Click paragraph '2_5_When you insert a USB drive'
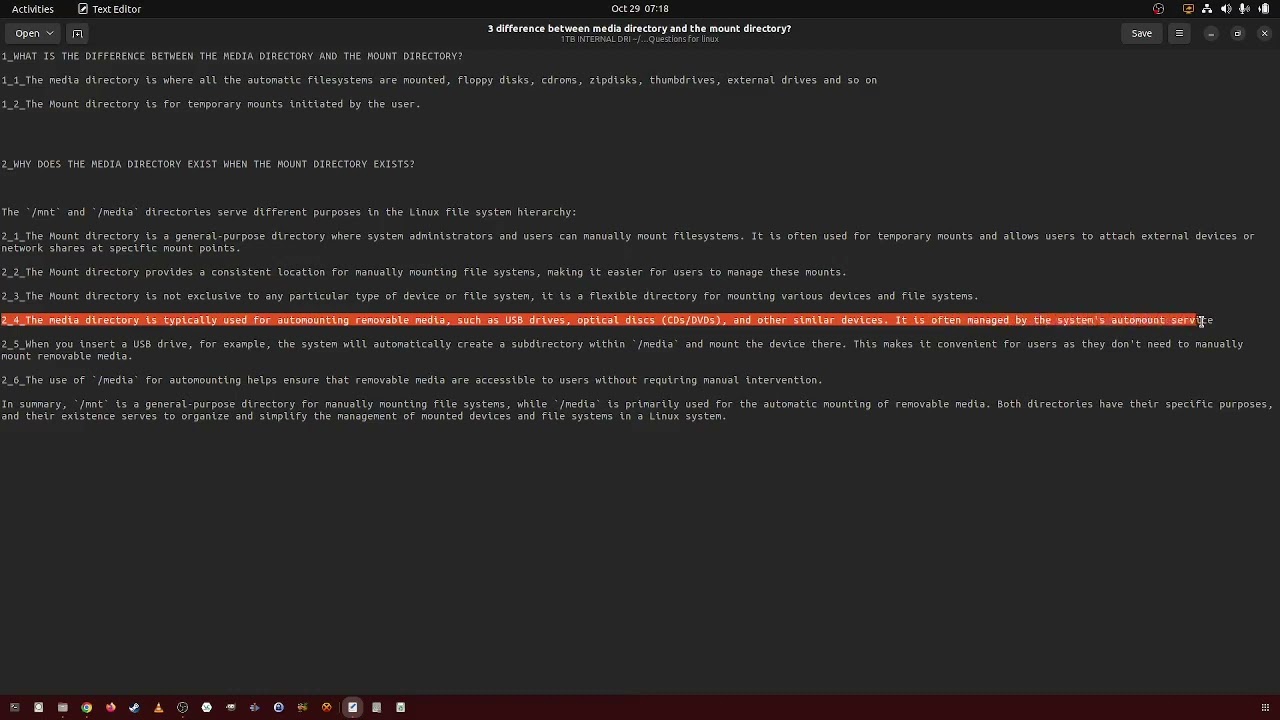The image size is (1280, 720). click(622, 350)
